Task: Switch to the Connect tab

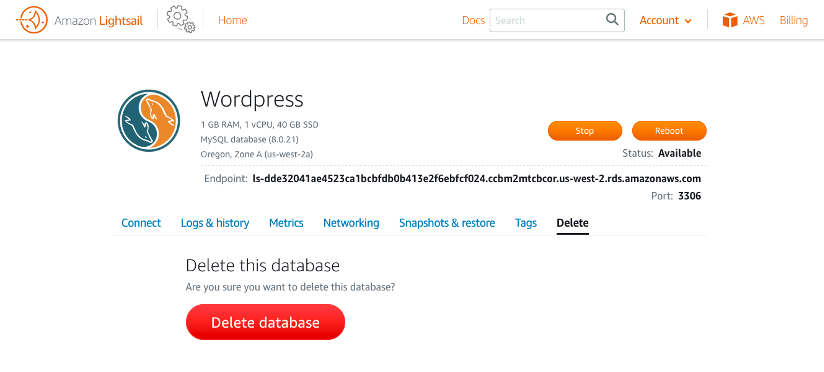Action: coord(141,223)
